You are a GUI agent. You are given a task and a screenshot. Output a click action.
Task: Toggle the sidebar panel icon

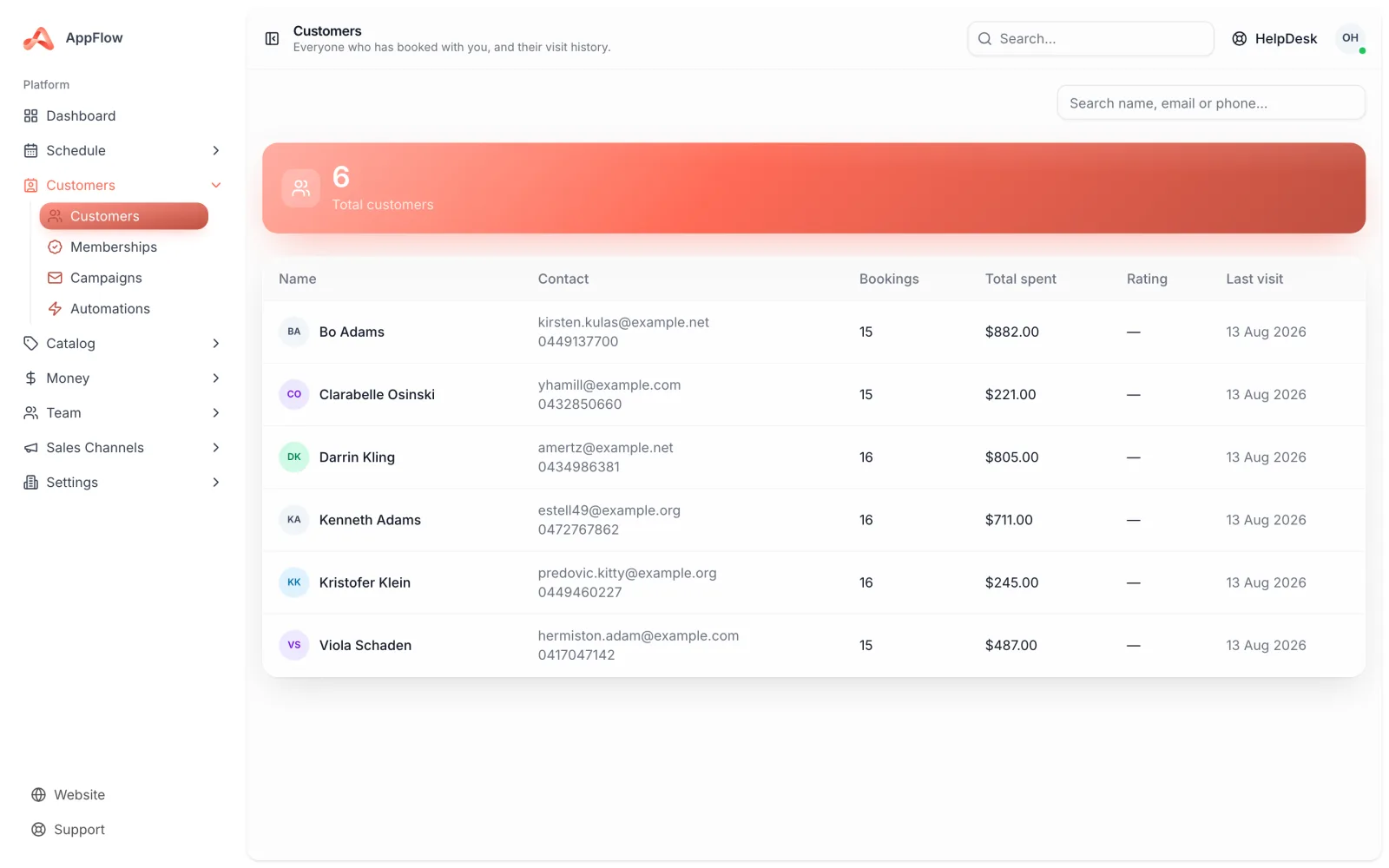(x=272, y=38)
